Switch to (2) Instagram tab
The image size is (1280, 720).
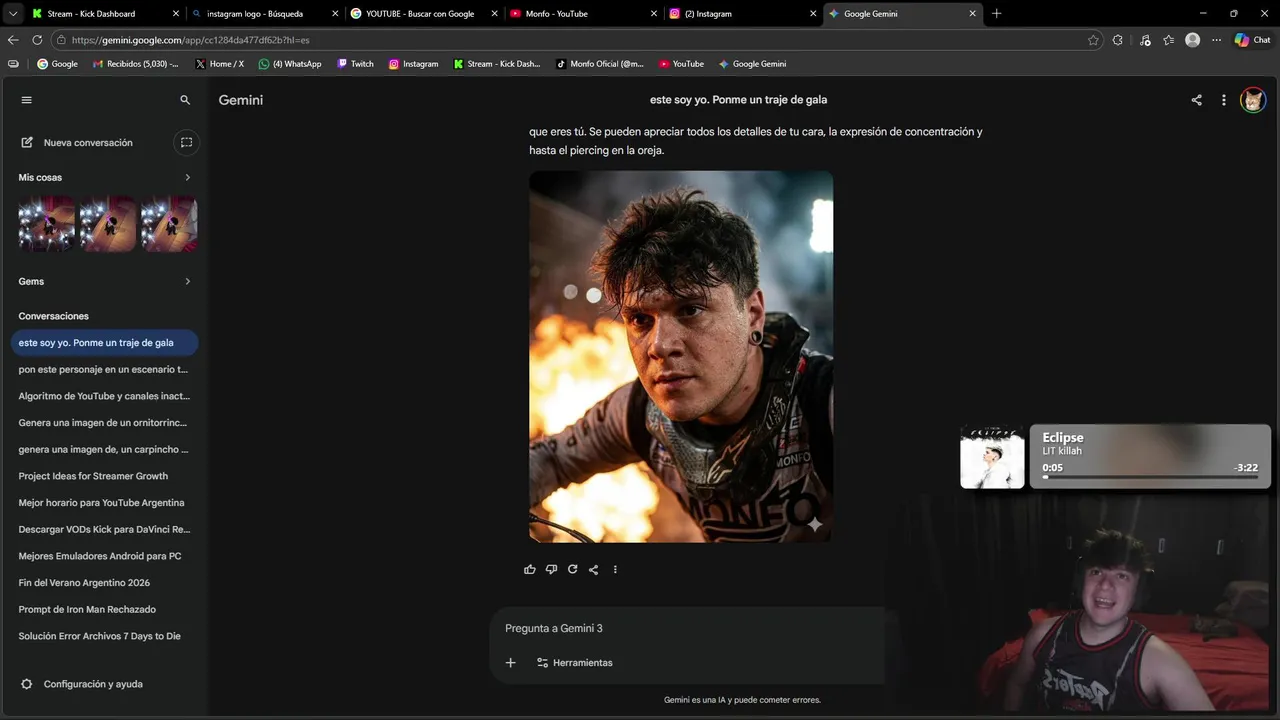tap(742, 14)
